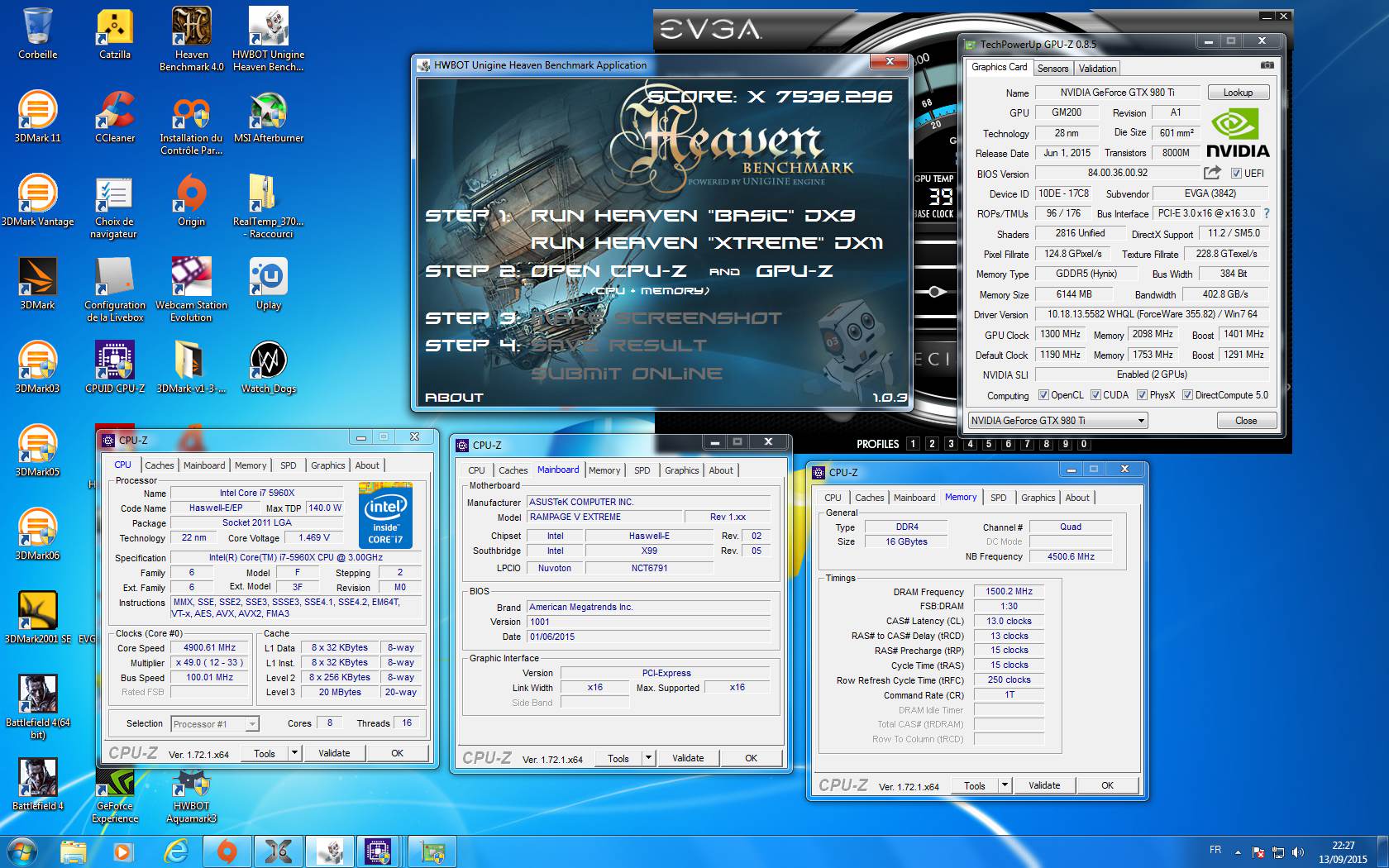This screenshot has width=1389, height=868.
Task: Click the Close button in GPU-Z
Action: pos(1246,421)
